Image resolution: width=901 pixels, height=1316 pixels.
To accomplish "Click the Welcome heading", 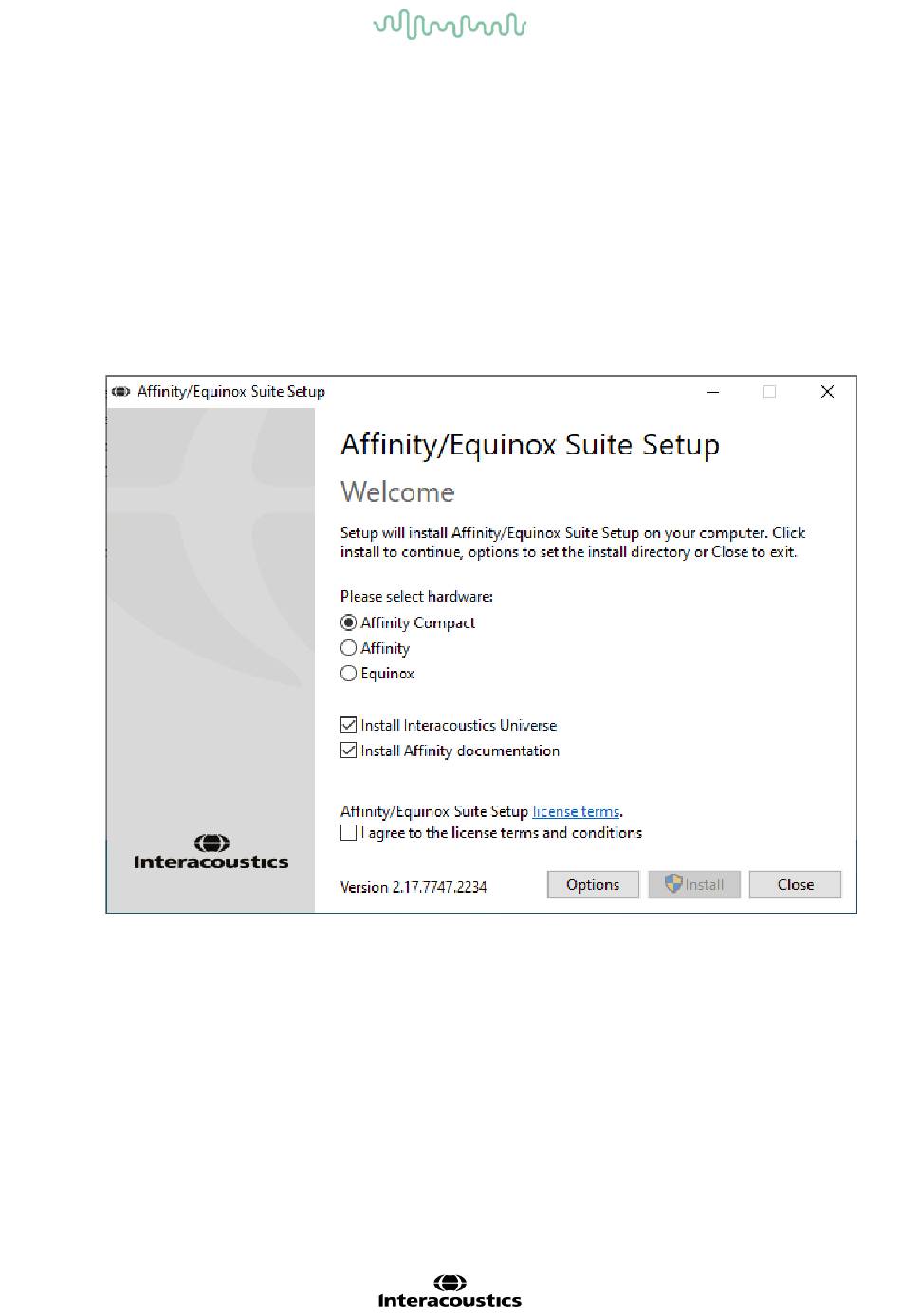I will click(x=397, y=491).
